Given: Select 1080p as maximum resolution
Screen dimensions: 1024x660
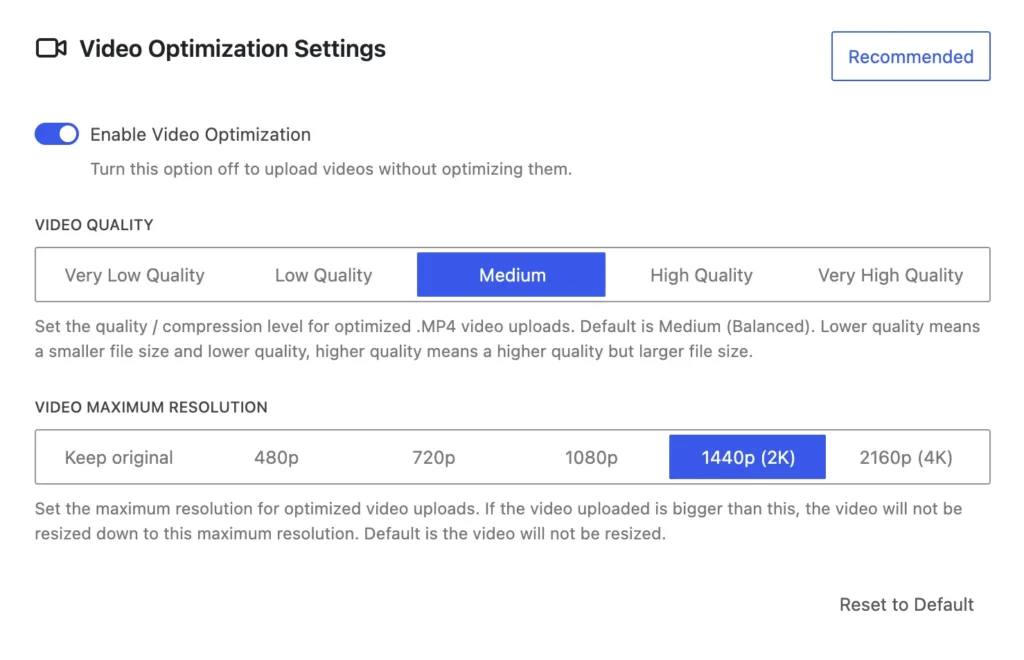Looking at the screenshot, I should tap(590, 458).
